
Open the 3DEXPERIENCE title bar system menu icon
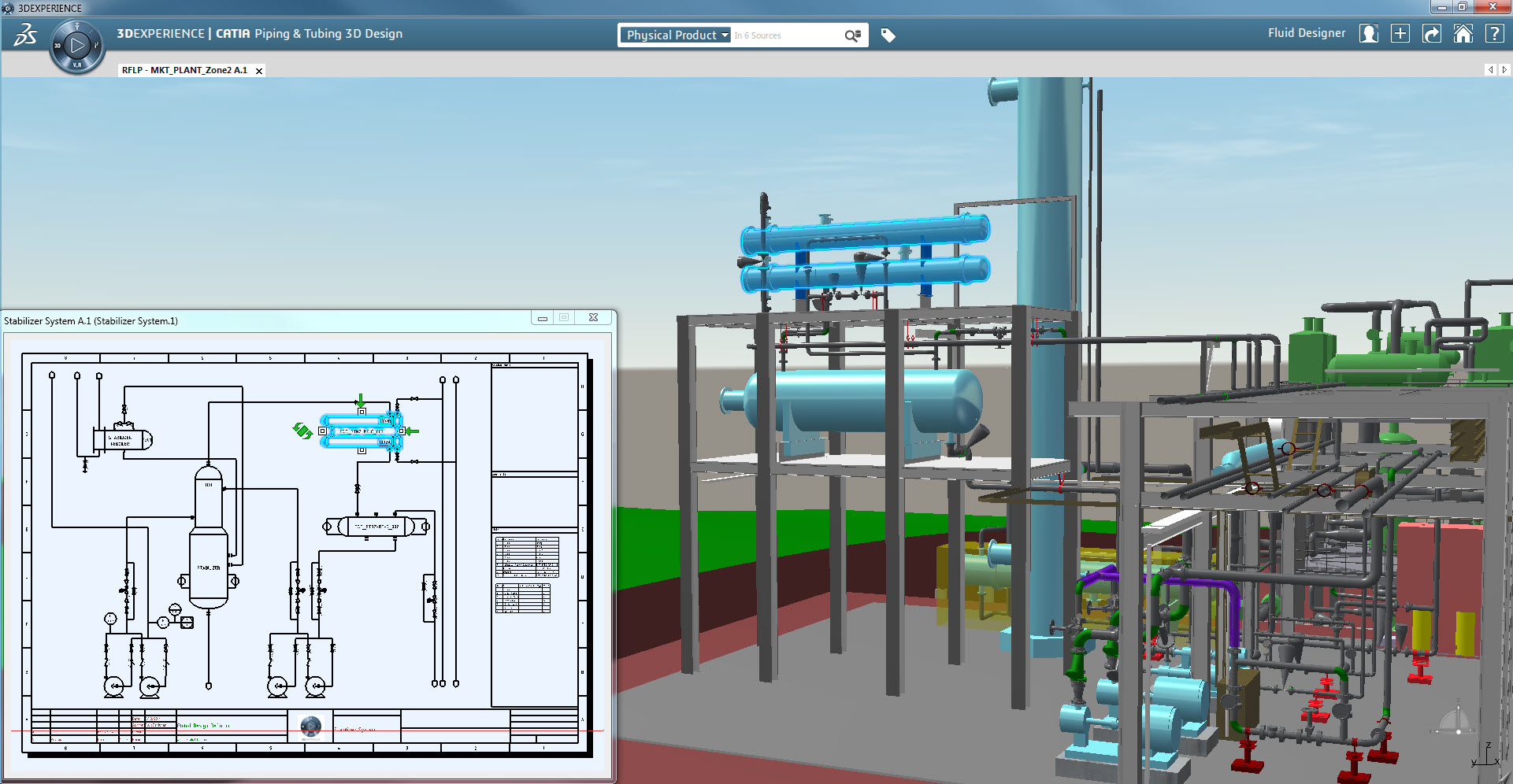click(8, 7)
